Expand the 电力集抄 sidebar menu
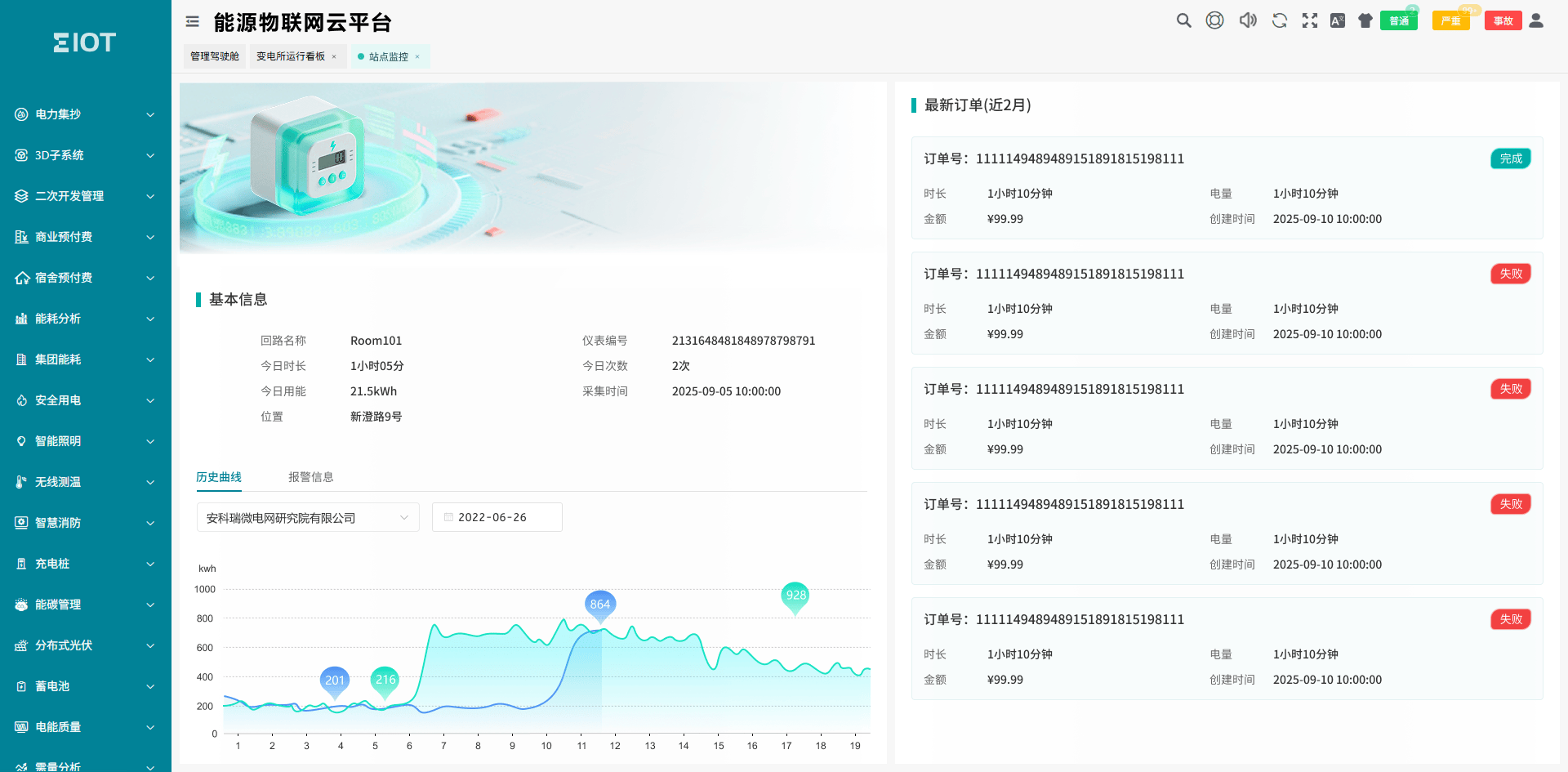The image size is (1568, 772). (x=85, y=114)
